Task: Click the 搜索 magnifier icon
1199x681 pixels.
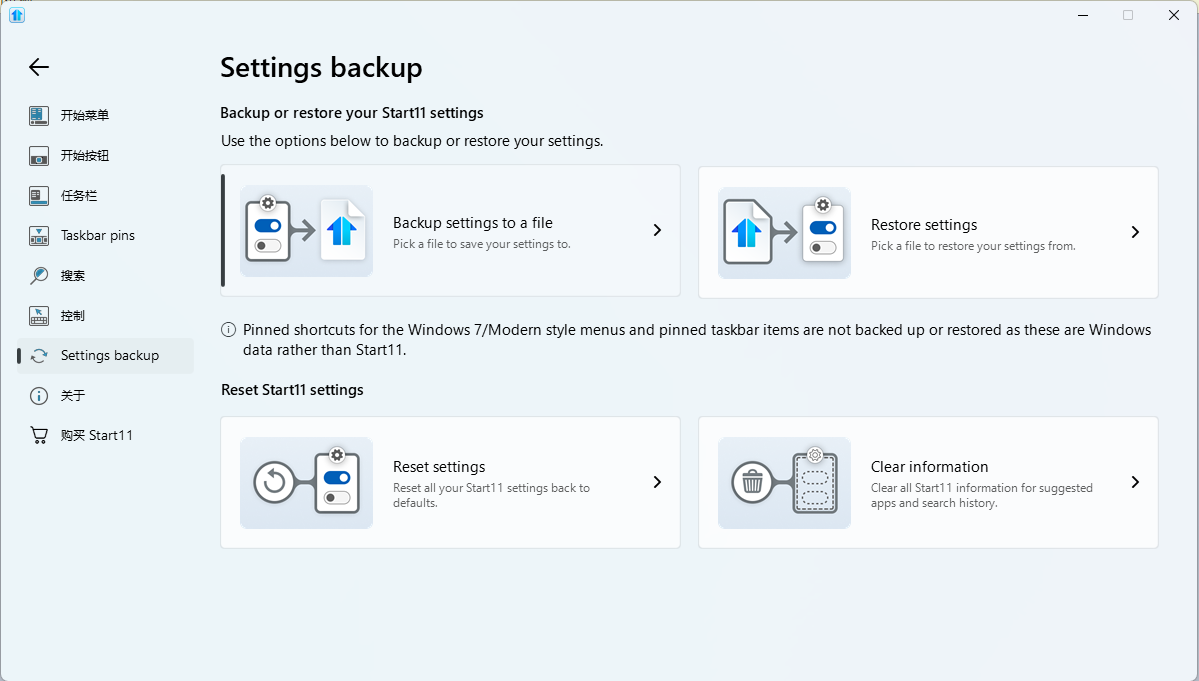Action: coord(39,276)
